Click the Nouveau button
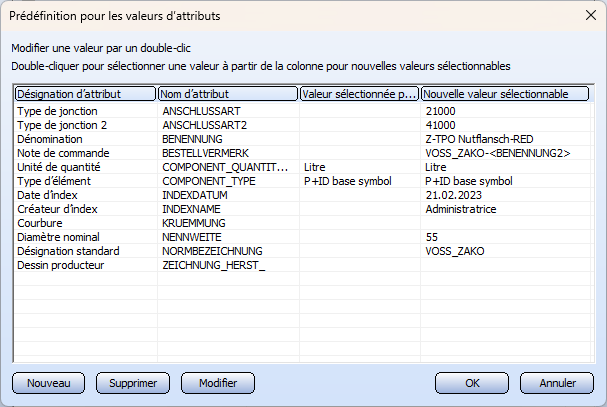Screen dimensions: 607x407 pyautogui.click(x=48, y=383)
